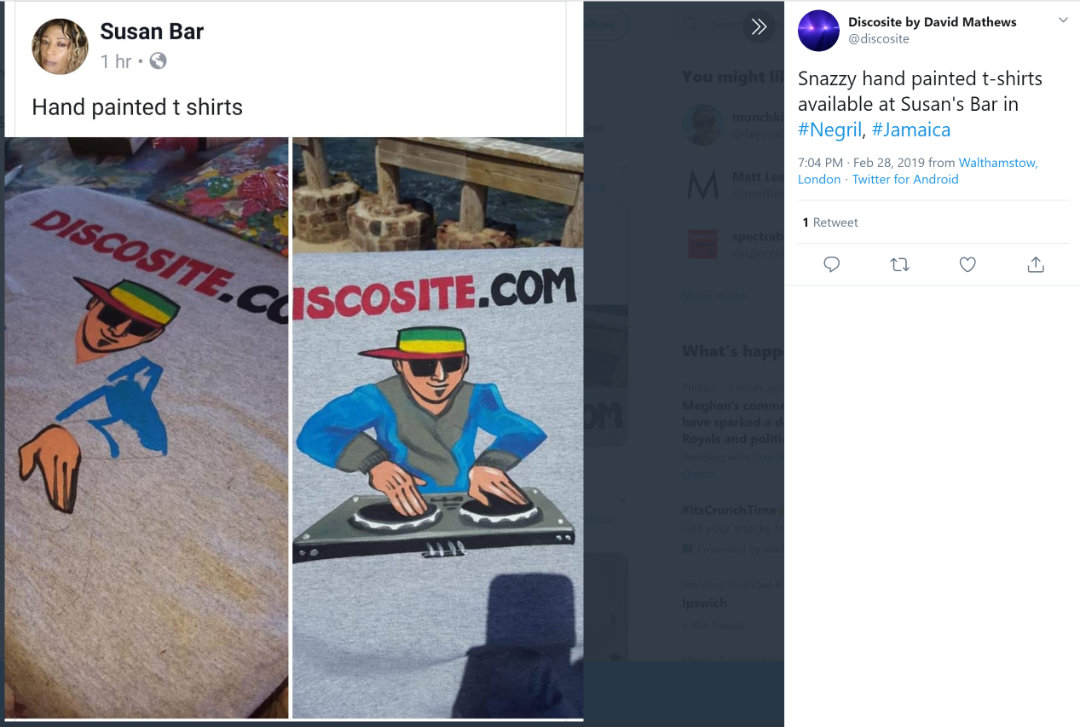
Task: Select the Ipswich trending topic
Action: point(704,603)
